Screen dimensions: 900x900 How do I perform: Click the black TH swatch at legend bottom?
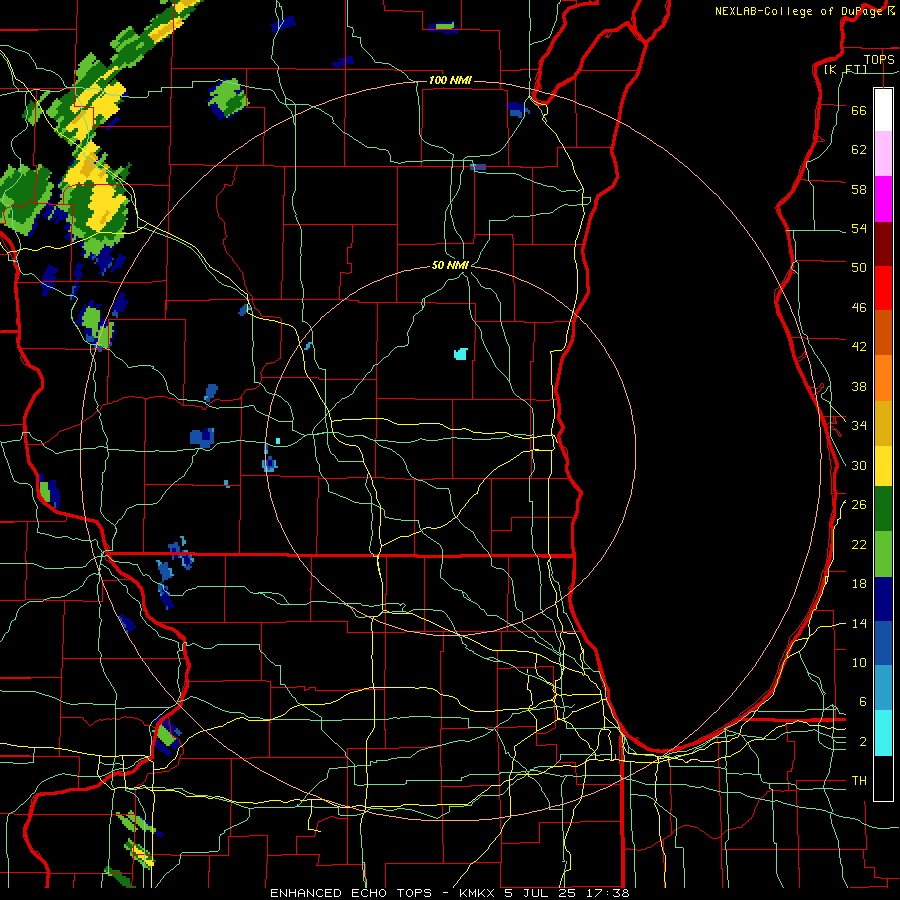tap(883, 778)
